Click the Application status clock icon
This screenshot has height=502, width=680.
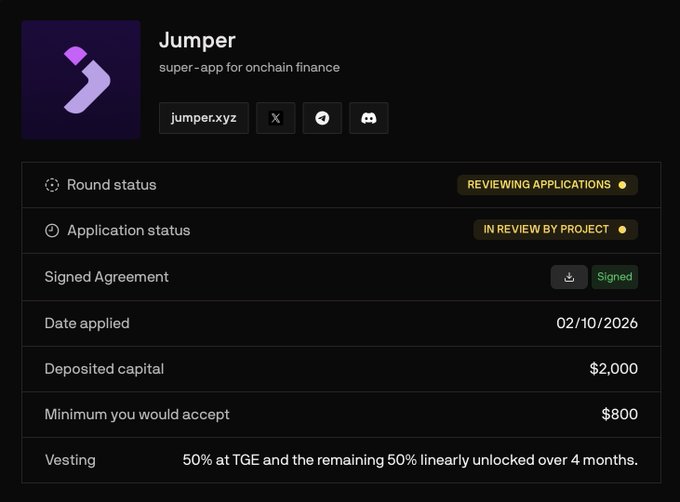coord(52,231)
